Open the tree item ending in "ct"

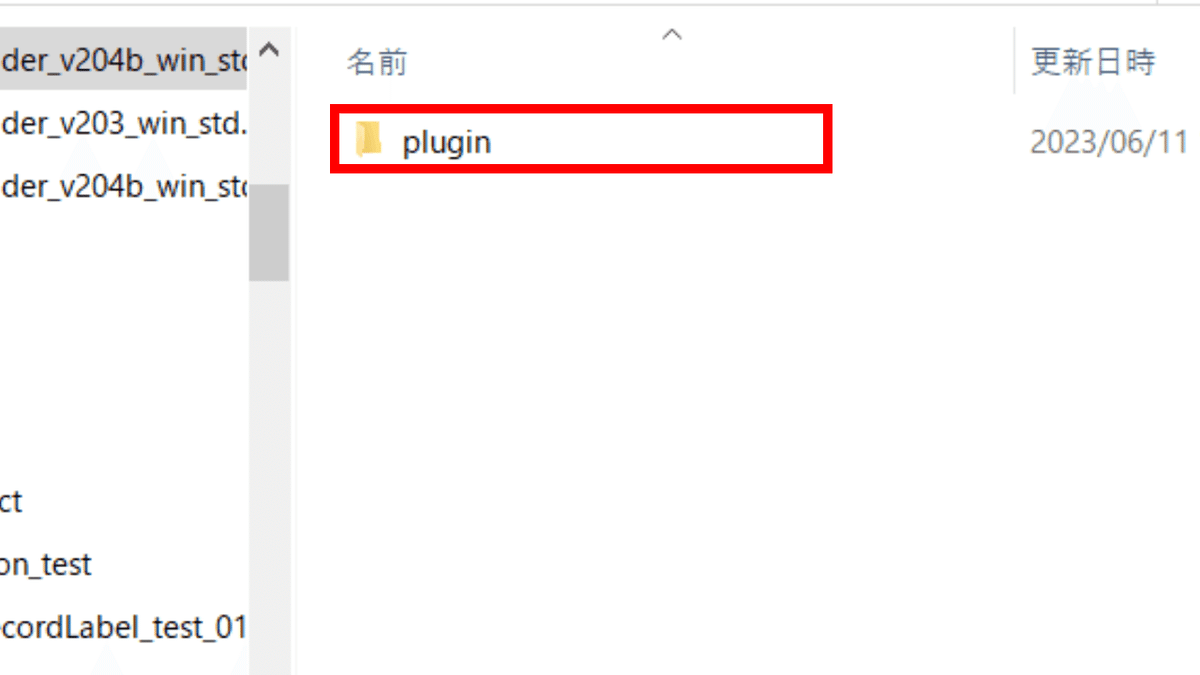pos(12,501)
